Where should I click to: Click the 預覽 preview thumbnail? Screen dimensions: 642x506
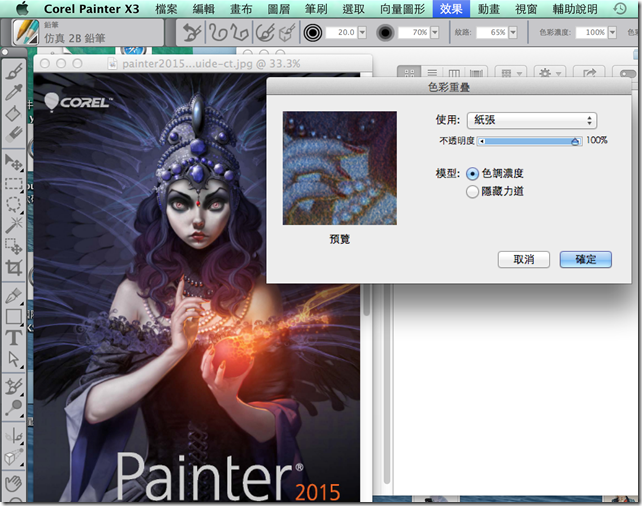pyautogui.click(x=339, y=168)
